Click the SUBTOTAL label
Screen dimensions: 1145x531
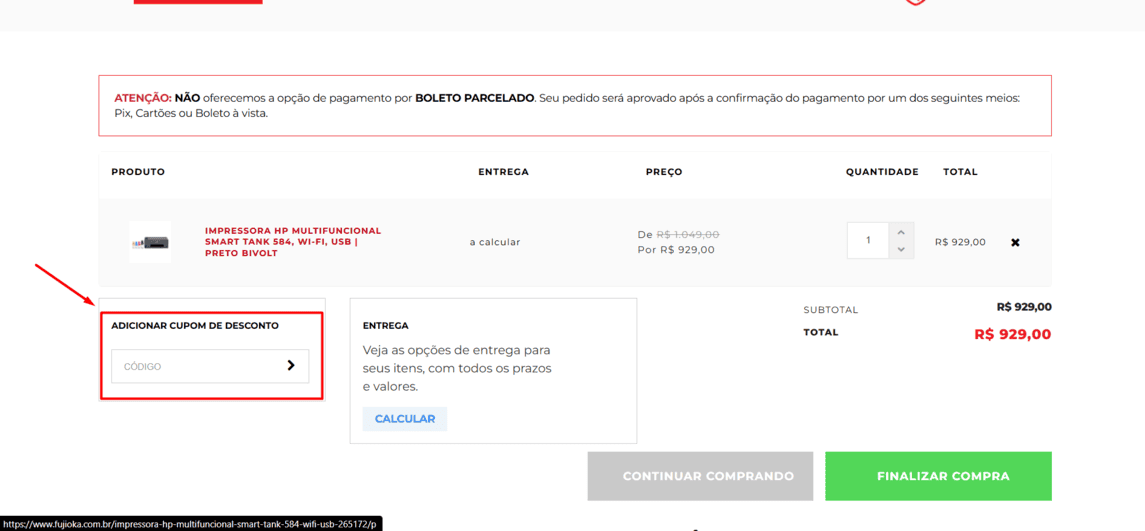coord(831,310)
